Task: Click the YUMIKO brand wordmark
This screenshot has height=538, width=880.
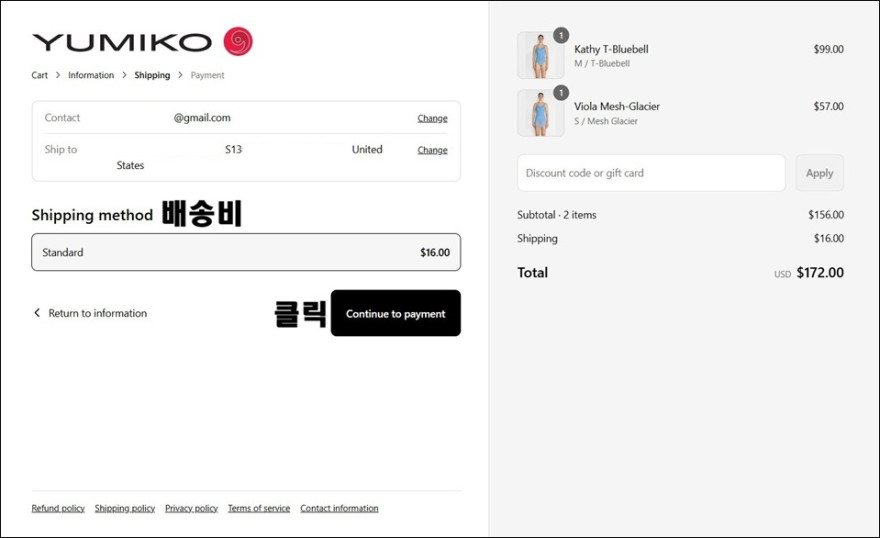Action: [122, 43]
